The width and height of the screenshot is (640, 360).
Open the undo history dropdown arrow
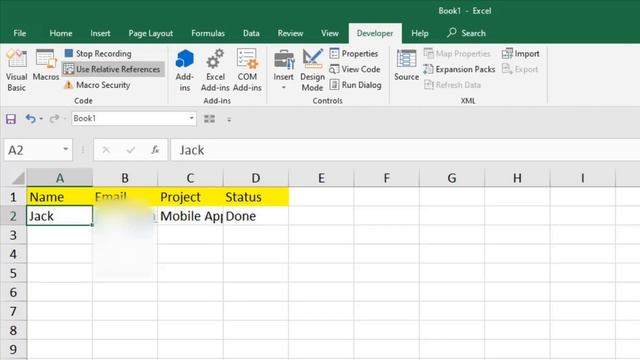tap(41, 119)
